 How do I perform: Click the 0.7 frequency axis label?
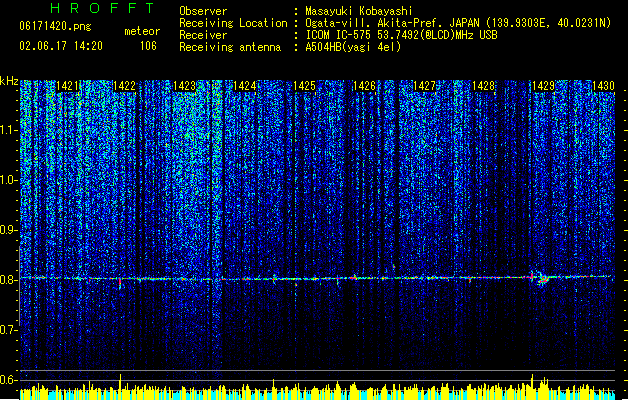[9, 330]
